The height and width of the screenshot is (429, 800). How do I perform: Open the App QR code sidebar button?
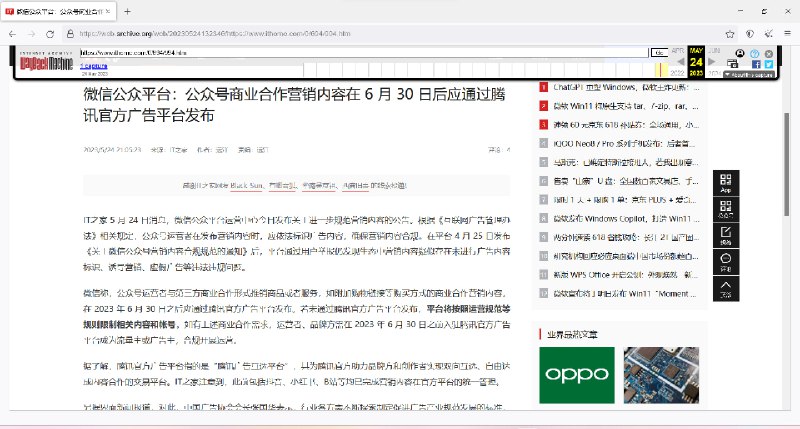click(726, 183)
